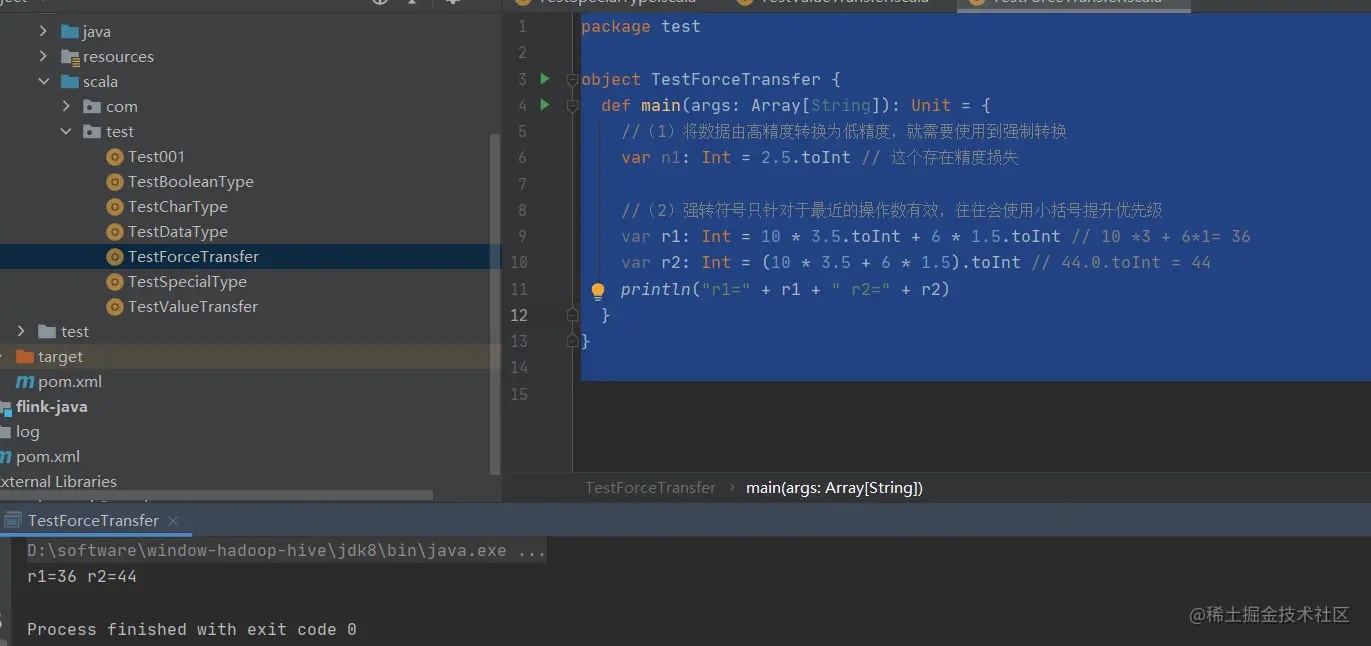Image resolution: width=1371 pixels, height=646 pixels.
Task: Expand the java folder chevron
Action: tap(43, 31)
